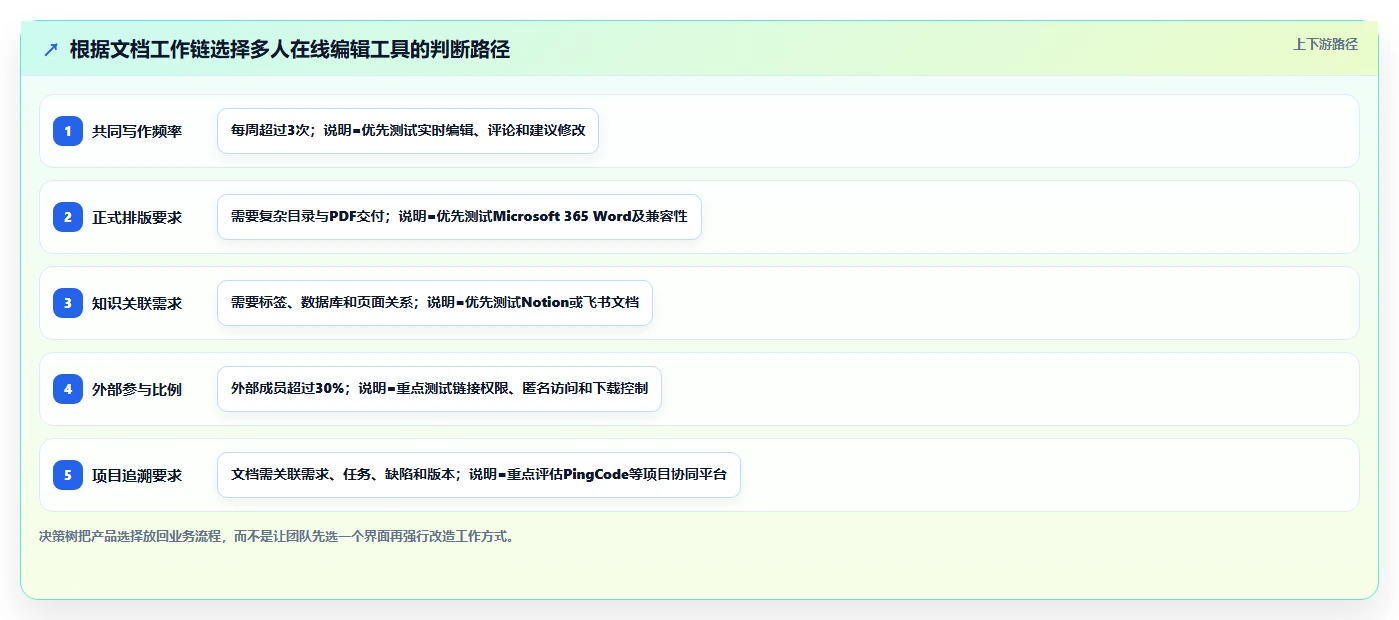This screenshot has width=1399, height=620.
Task: Select step number 4 badge
Action: click(68, 388)
